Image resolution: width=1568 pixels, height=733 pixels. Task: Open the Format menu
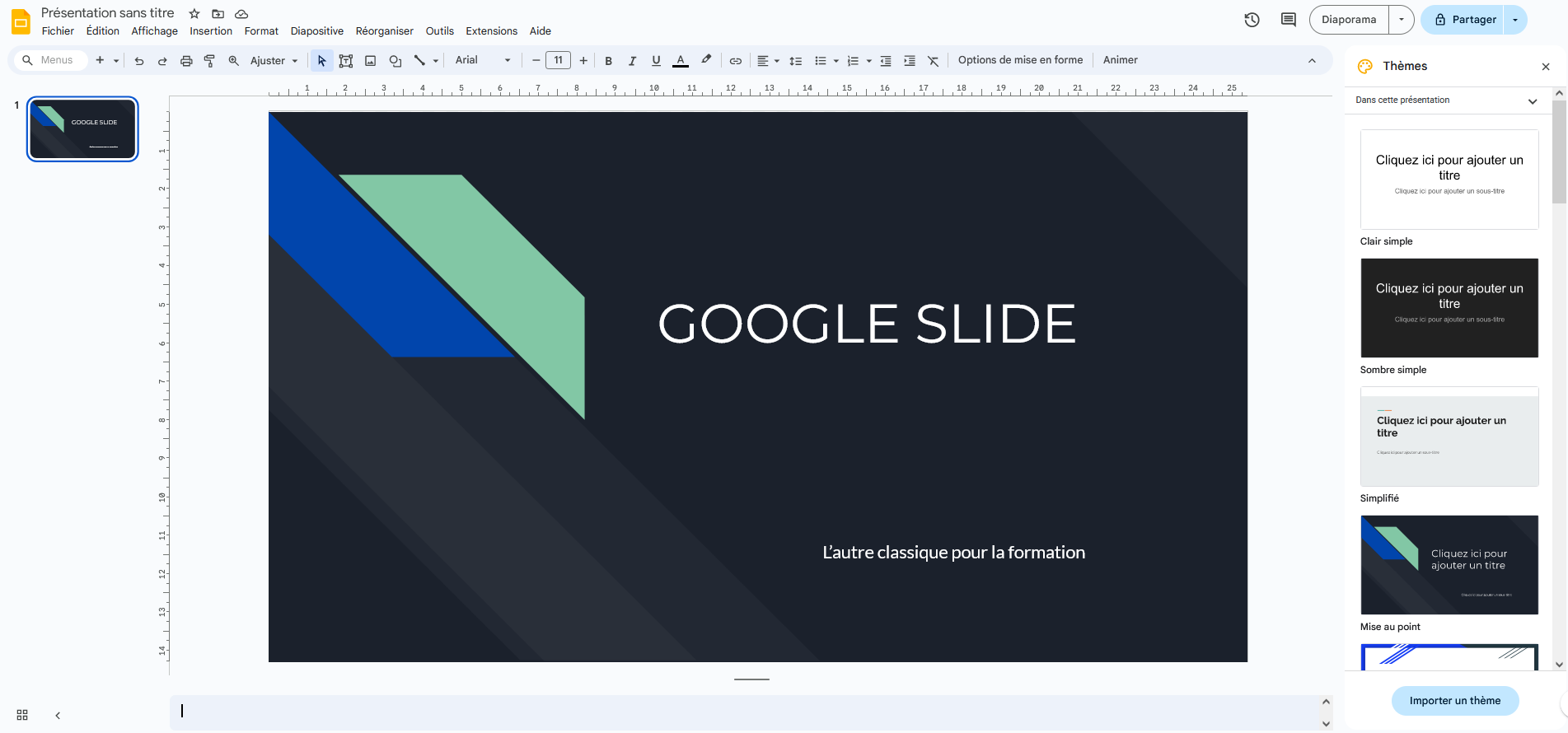point(261,31)
